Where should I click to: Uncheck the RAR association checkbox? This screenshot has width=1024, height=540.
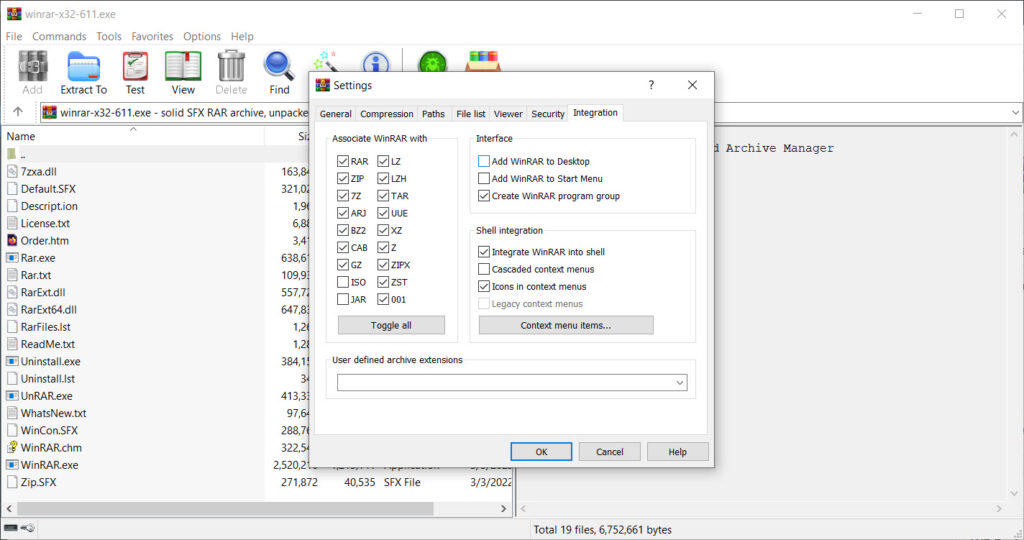coord(343,161)
